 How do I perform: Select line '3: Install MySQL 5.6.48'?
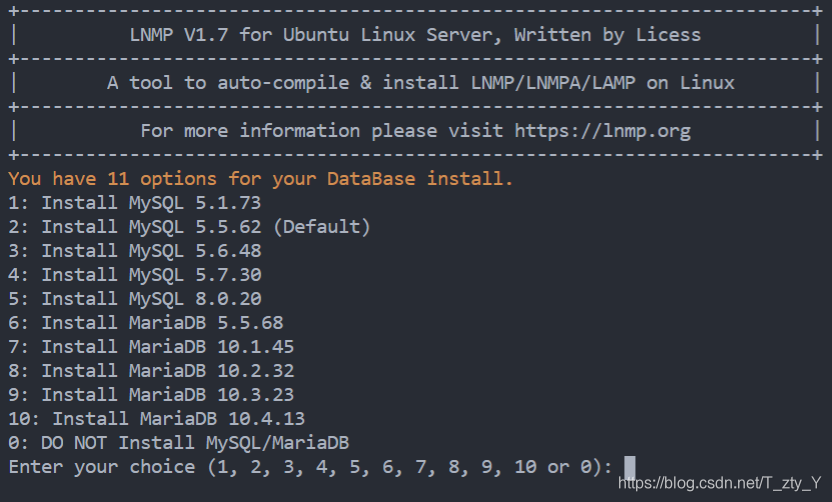(135, 251)
